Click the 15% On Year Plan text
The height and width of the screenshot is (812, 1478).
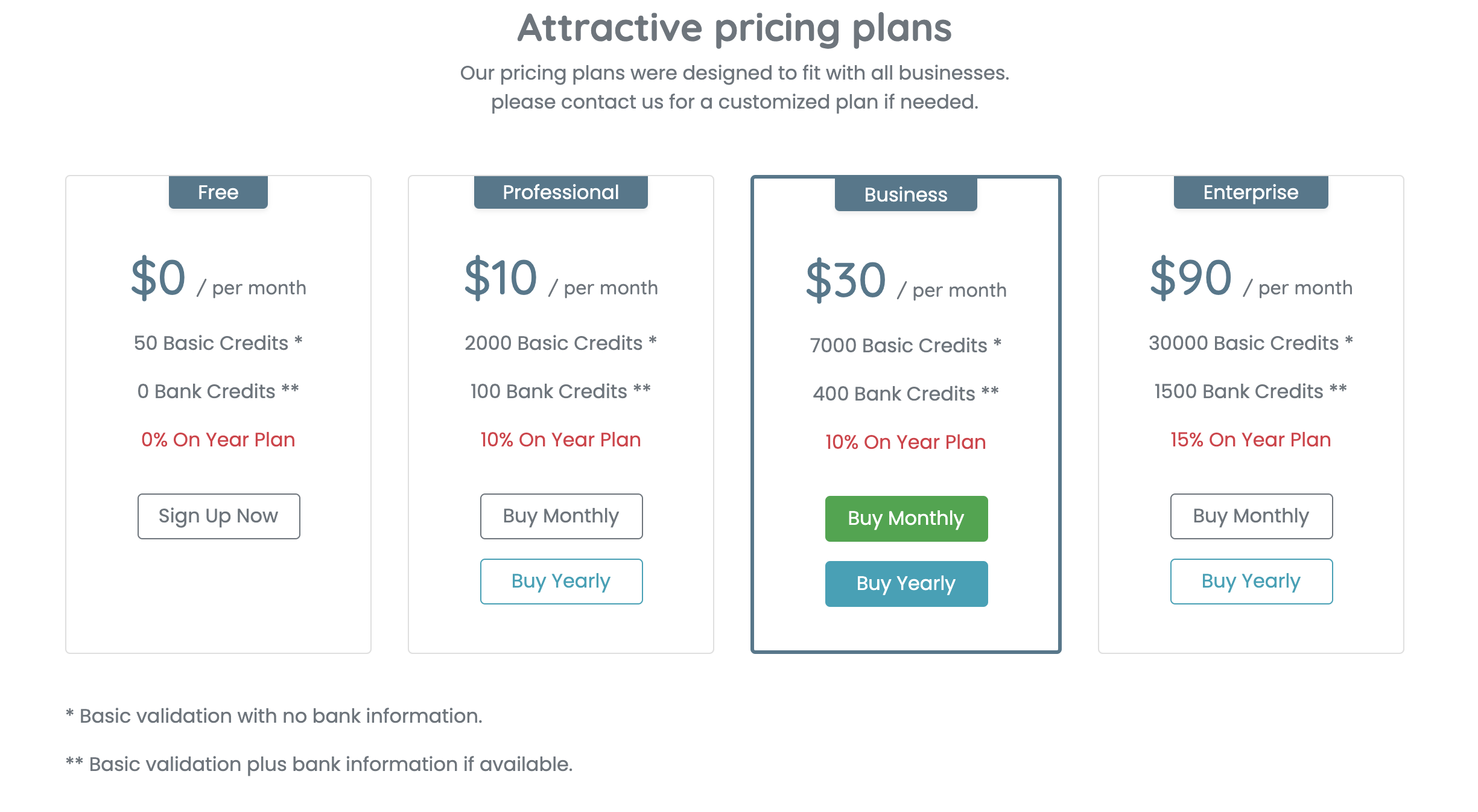pos(1250,439)
